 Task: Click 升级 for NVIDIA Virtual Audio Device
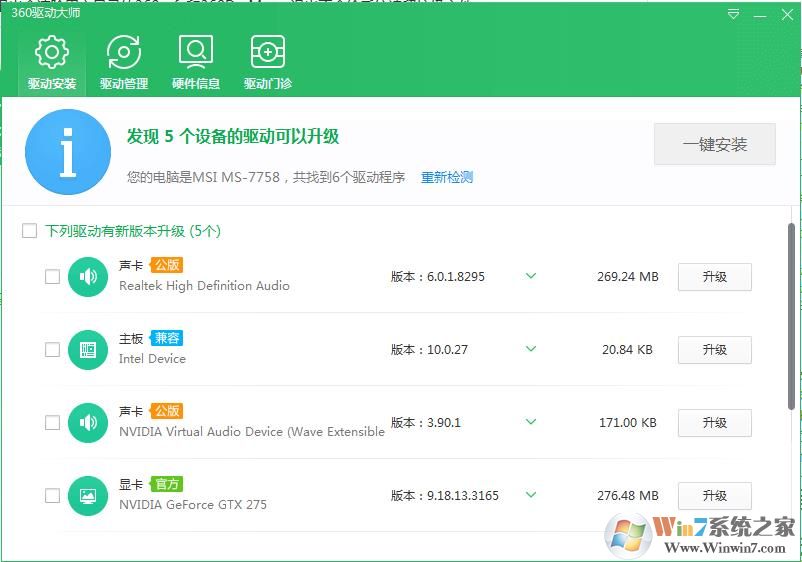[714, 423]
